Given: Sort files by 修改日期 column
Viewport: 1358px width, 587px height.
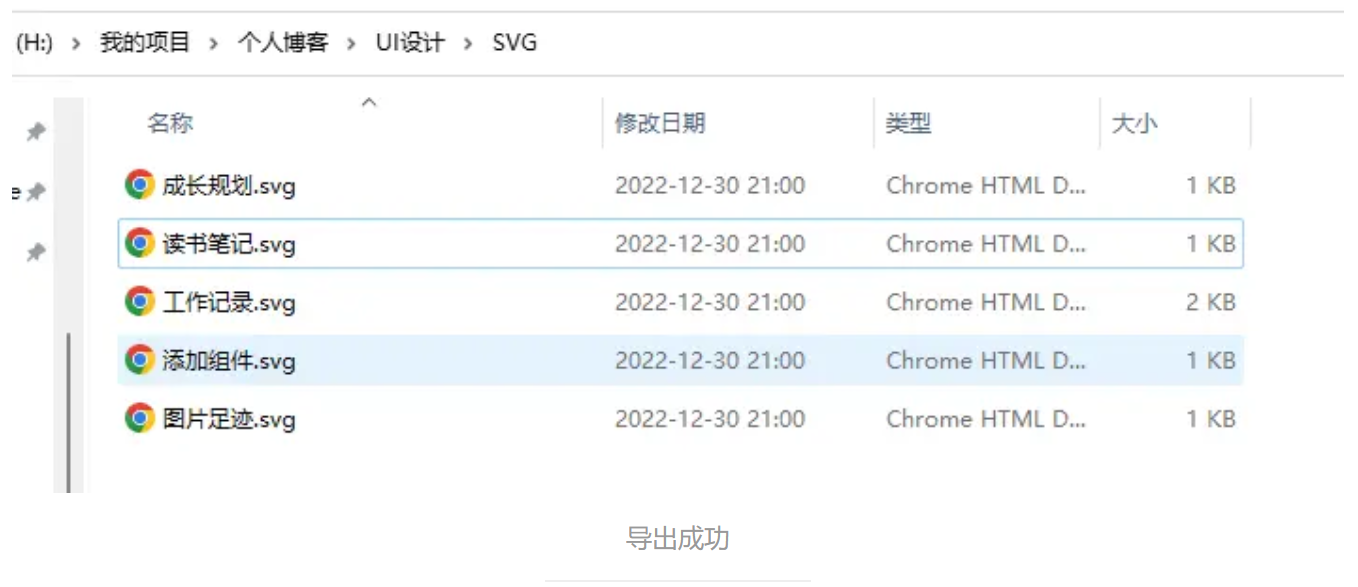Looking at the screenshot, I should point(660,123).
